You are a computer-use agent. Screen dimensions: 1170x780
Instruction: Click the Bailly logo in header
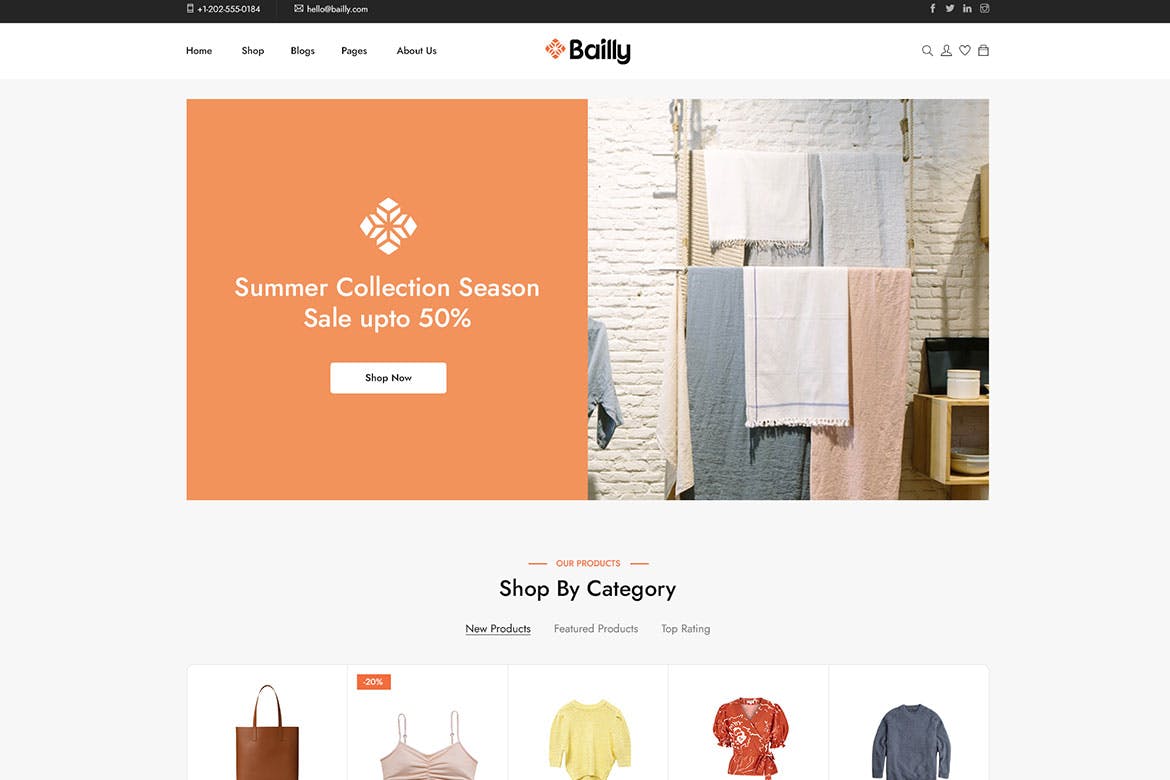pos(587,50)
